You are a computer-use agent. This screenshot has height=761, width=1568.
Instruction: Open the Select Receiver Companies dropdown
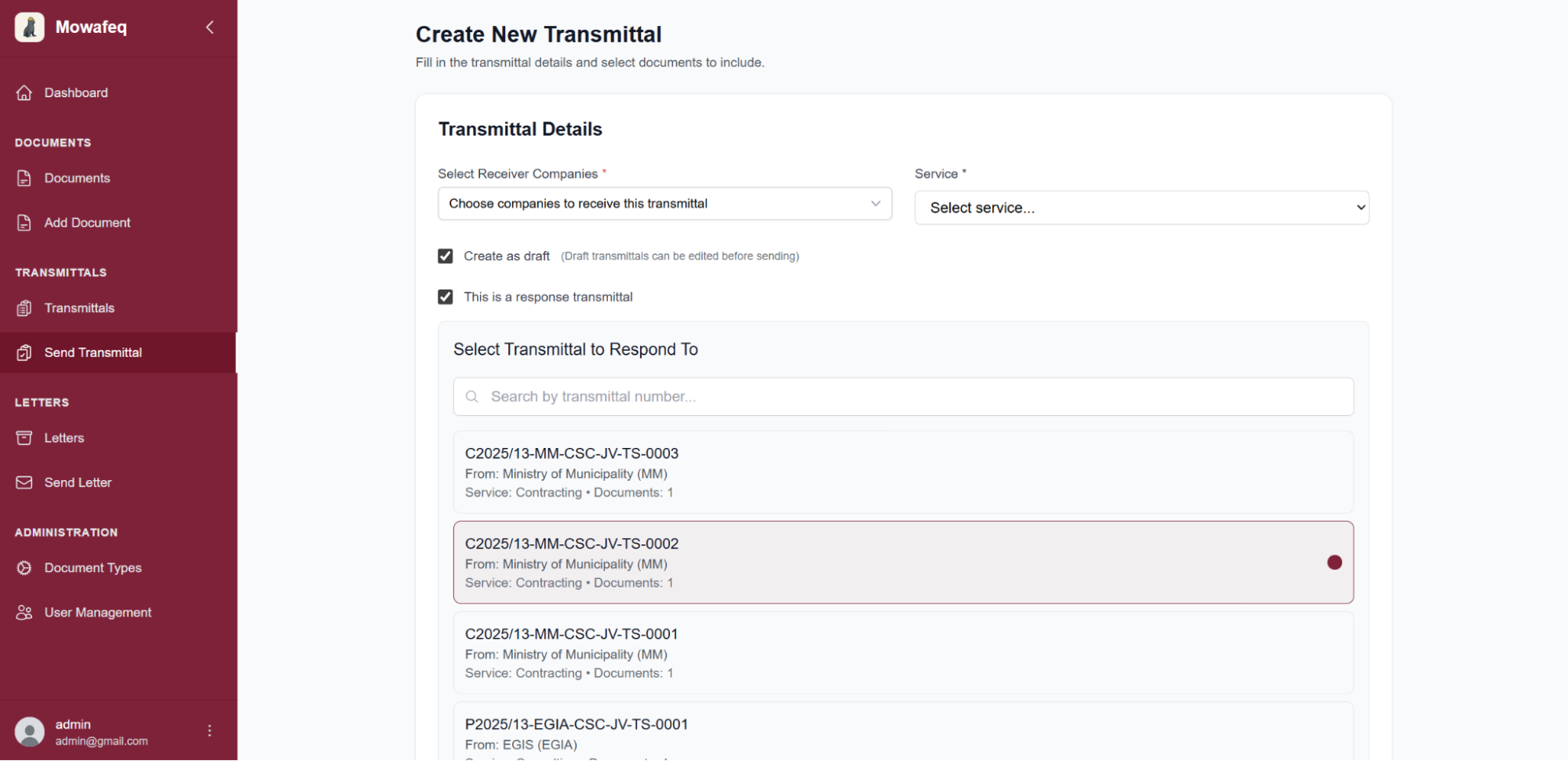[664, 204]
